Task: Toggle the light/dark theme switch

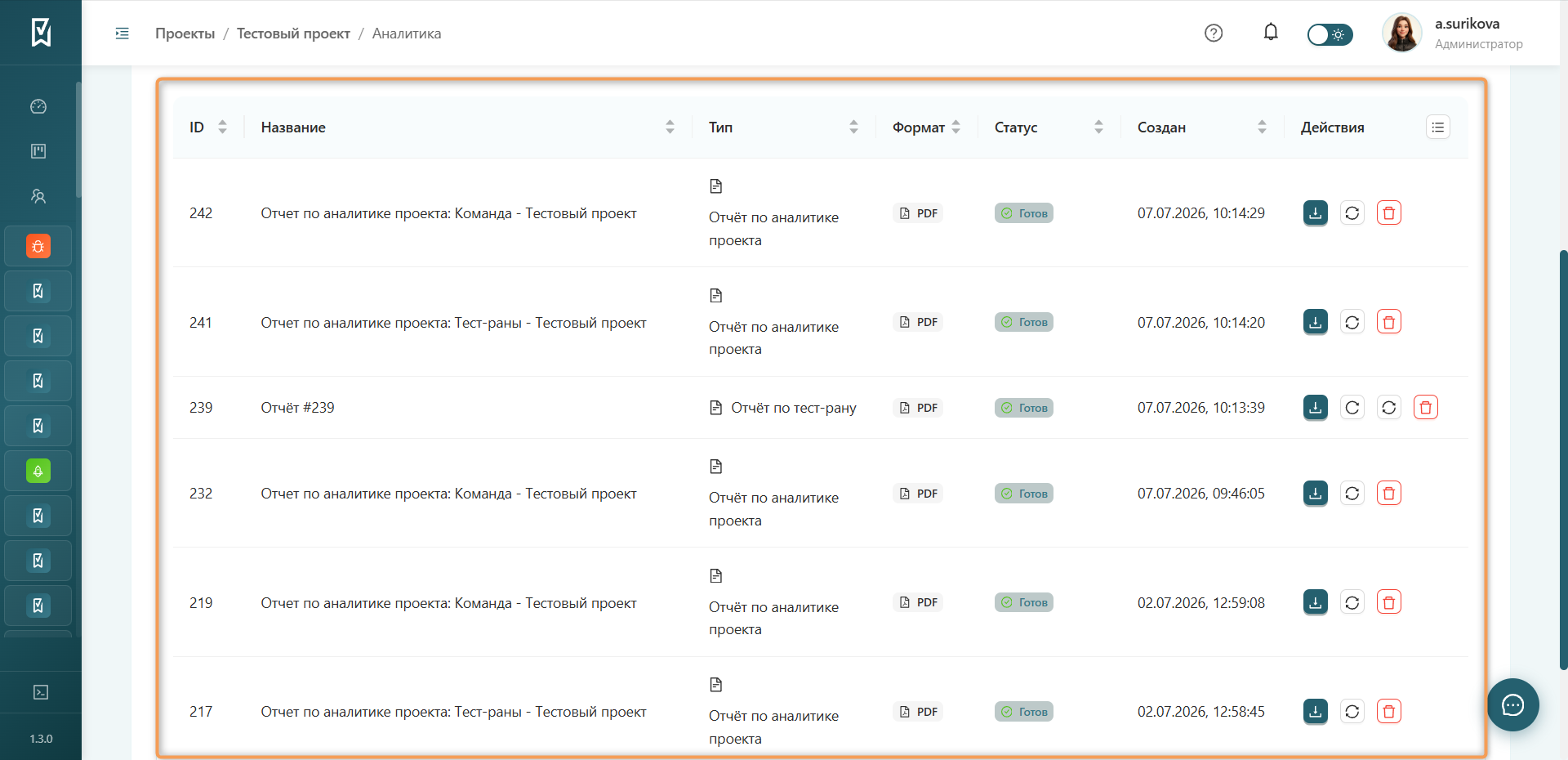Action: (1330, 34)
